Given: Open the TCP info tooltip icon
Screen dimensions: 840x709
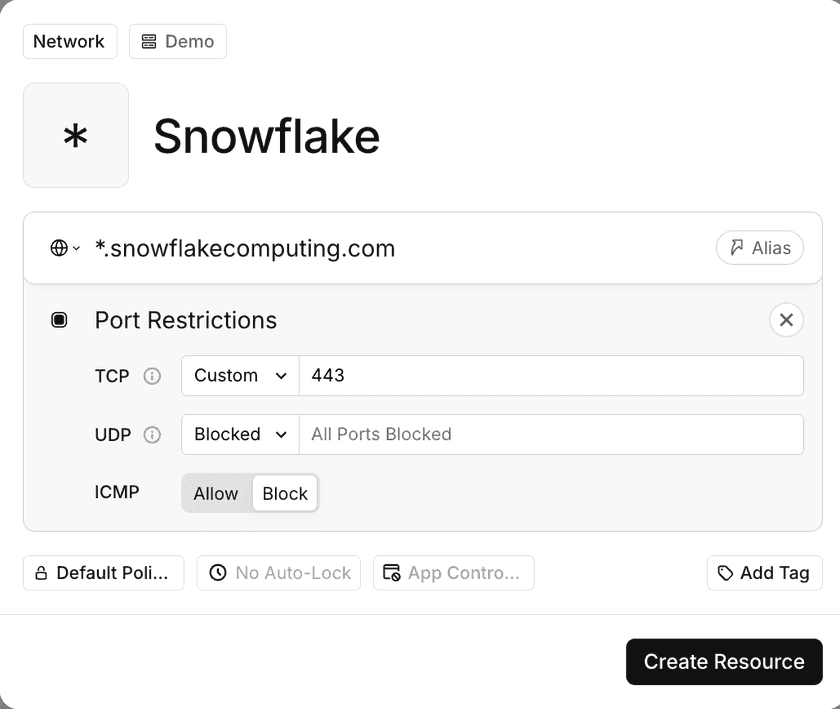Looking at the screenshot, I should [151, 376].
